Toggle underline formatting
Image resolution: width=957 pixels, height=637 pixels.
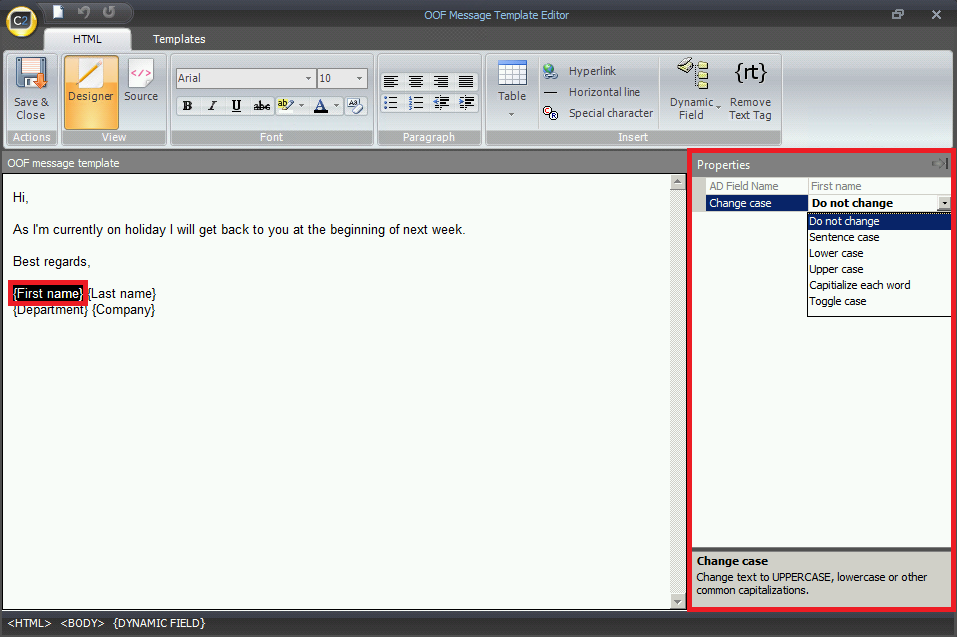[236, 106]
